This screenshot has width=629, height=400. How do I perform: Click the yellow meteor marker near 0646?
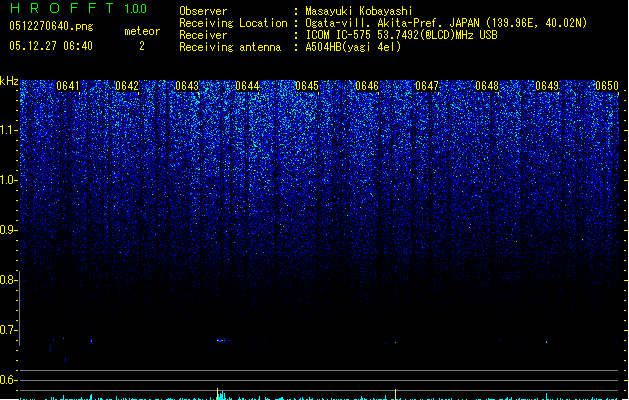click(396, 394)
